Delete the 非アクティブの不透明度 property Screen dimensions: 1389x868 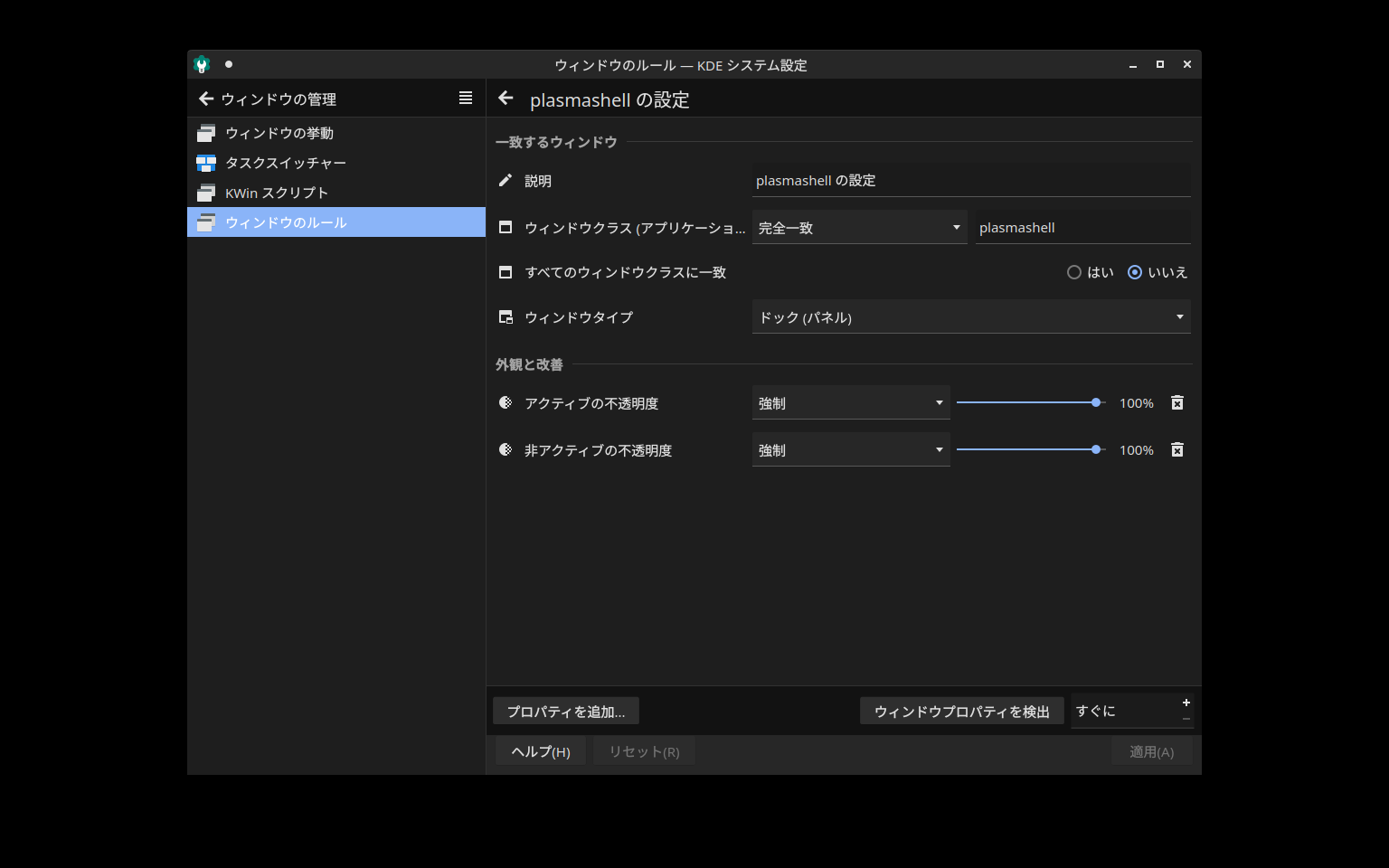[x=1177, y=449]
